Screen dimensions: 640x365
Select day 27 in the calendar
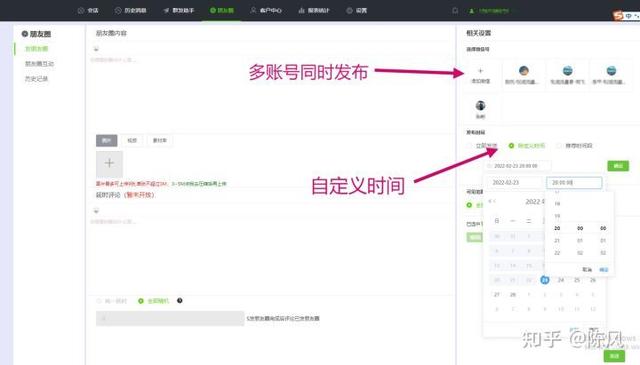pyautogui.click(x=497, y=294)
